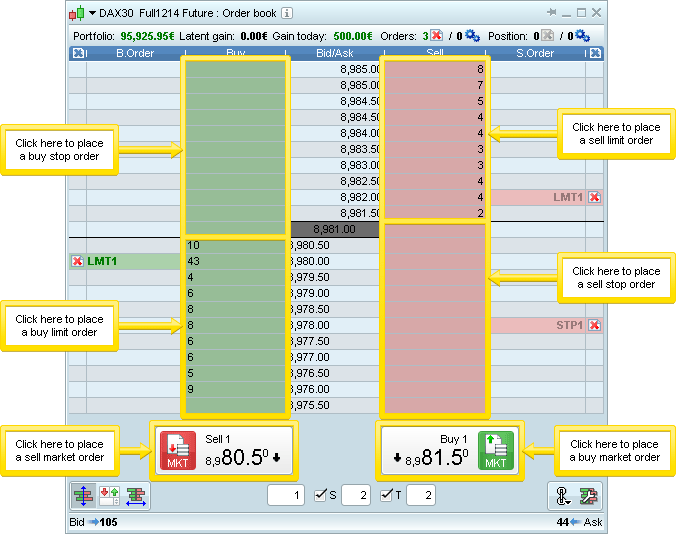Image resolution: width=676 pixels, height=534 pixels.
Task: Click the center order book icon in bottom toolbar
Action: click(110, 495)
